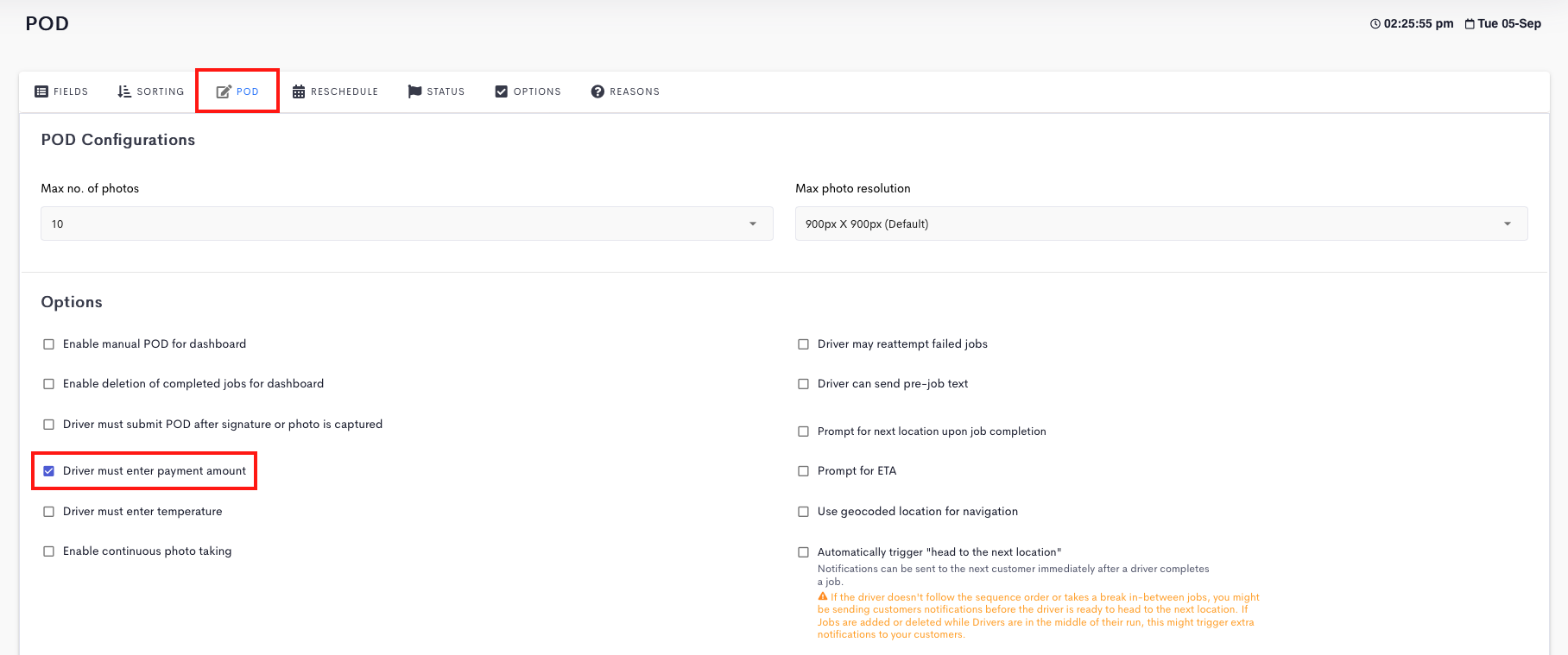The width and height of the screenshot is (1568, 655).
Task: Open the Max photo resolution dropdown
Action: point(1161,224)
